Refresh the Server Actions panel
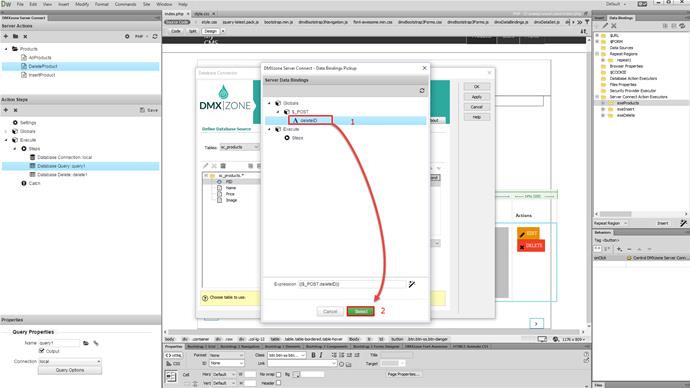690x388 pixels. tap(155, 36)
